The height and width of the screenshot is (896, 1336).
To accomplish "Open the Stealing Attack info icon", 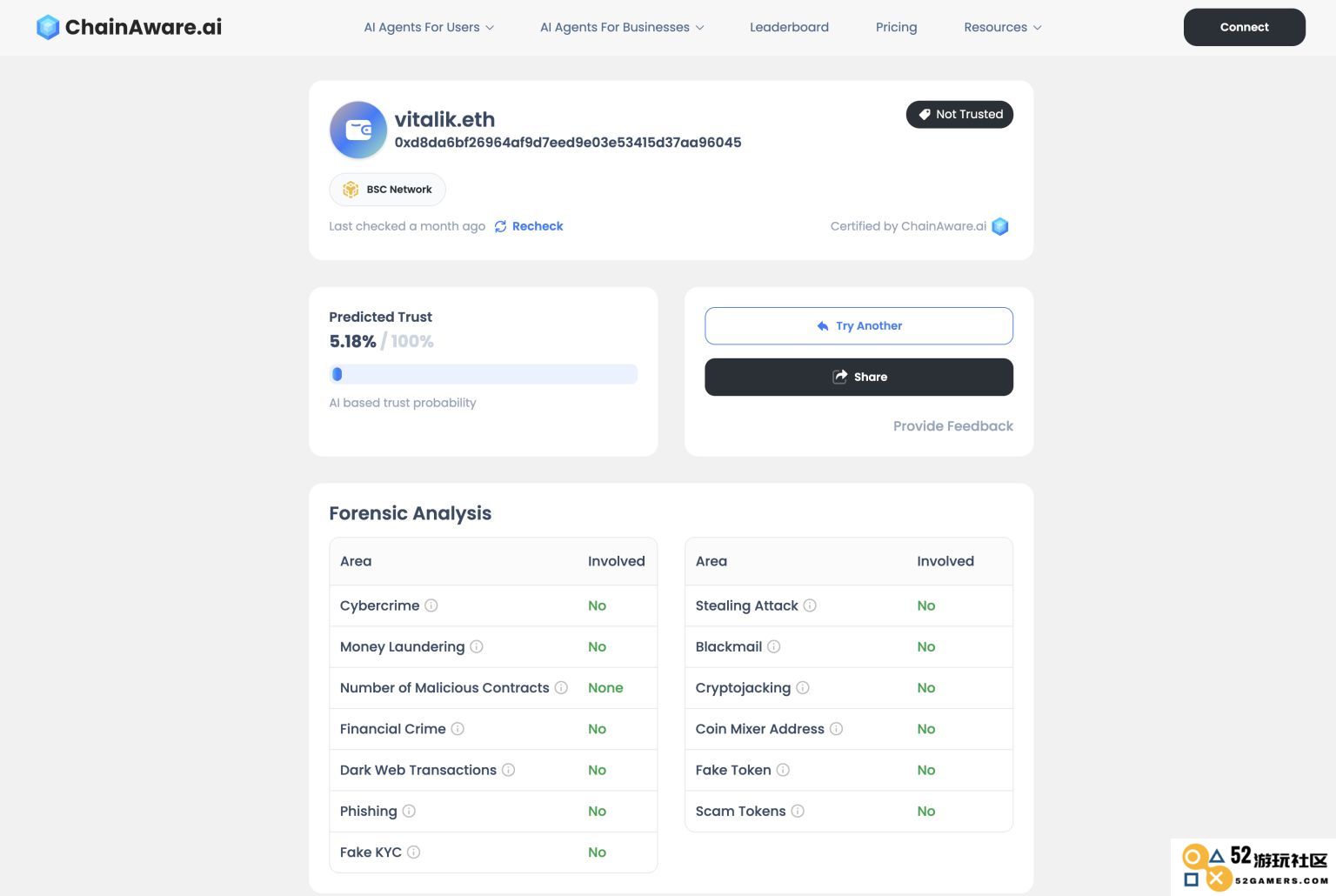I will 810,605.
